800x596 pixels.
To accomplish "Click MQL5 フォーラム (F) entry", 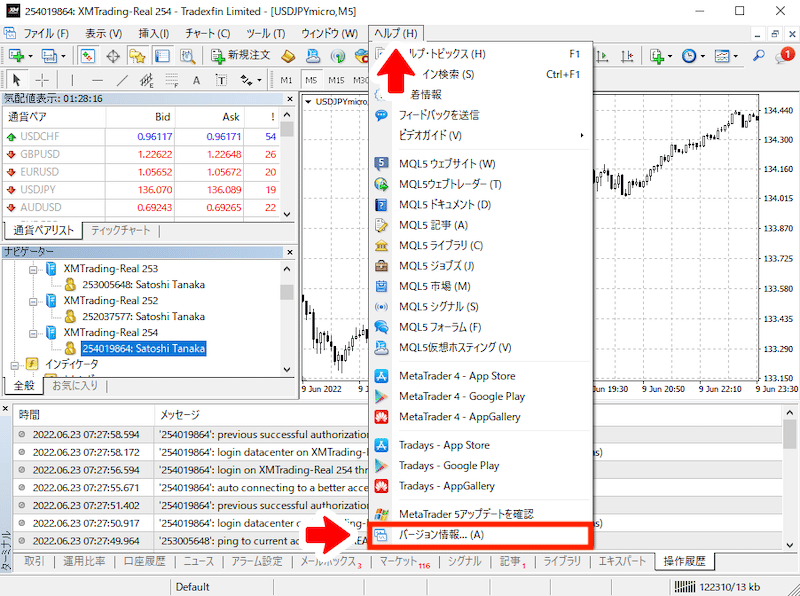I will point(480,327).
